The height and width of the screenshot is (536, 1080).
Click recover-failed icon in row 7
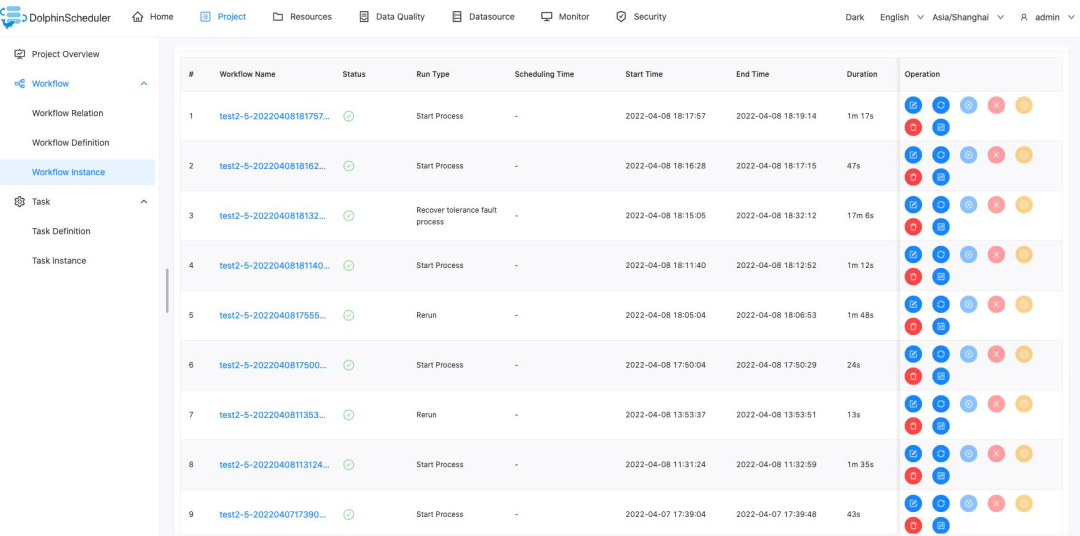coord(968,404)
